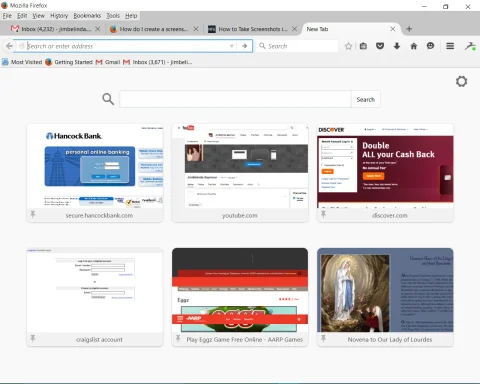This screenshot has width=480, height=384.
Task: Click the smiley Hello chat icon
Action: point(430,46)
